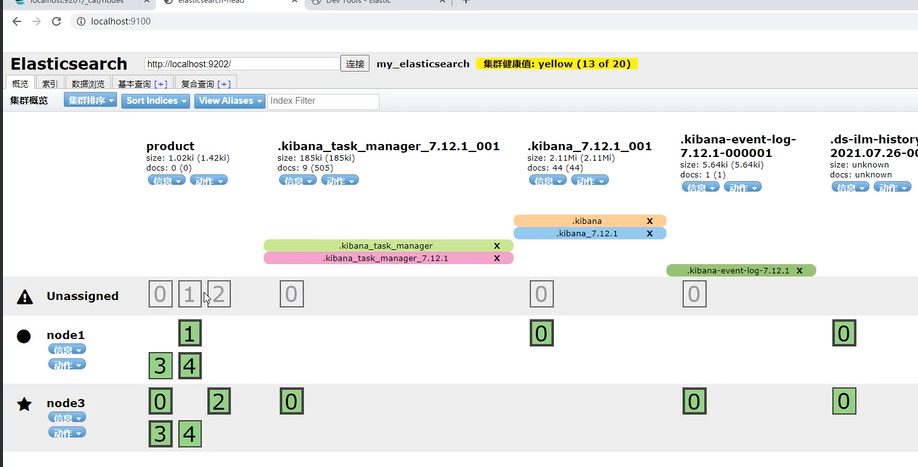
Task: Open 信息 dropdown under .kibana-event-log-7.12.1-000001
Action: click(x=701, y=187)
